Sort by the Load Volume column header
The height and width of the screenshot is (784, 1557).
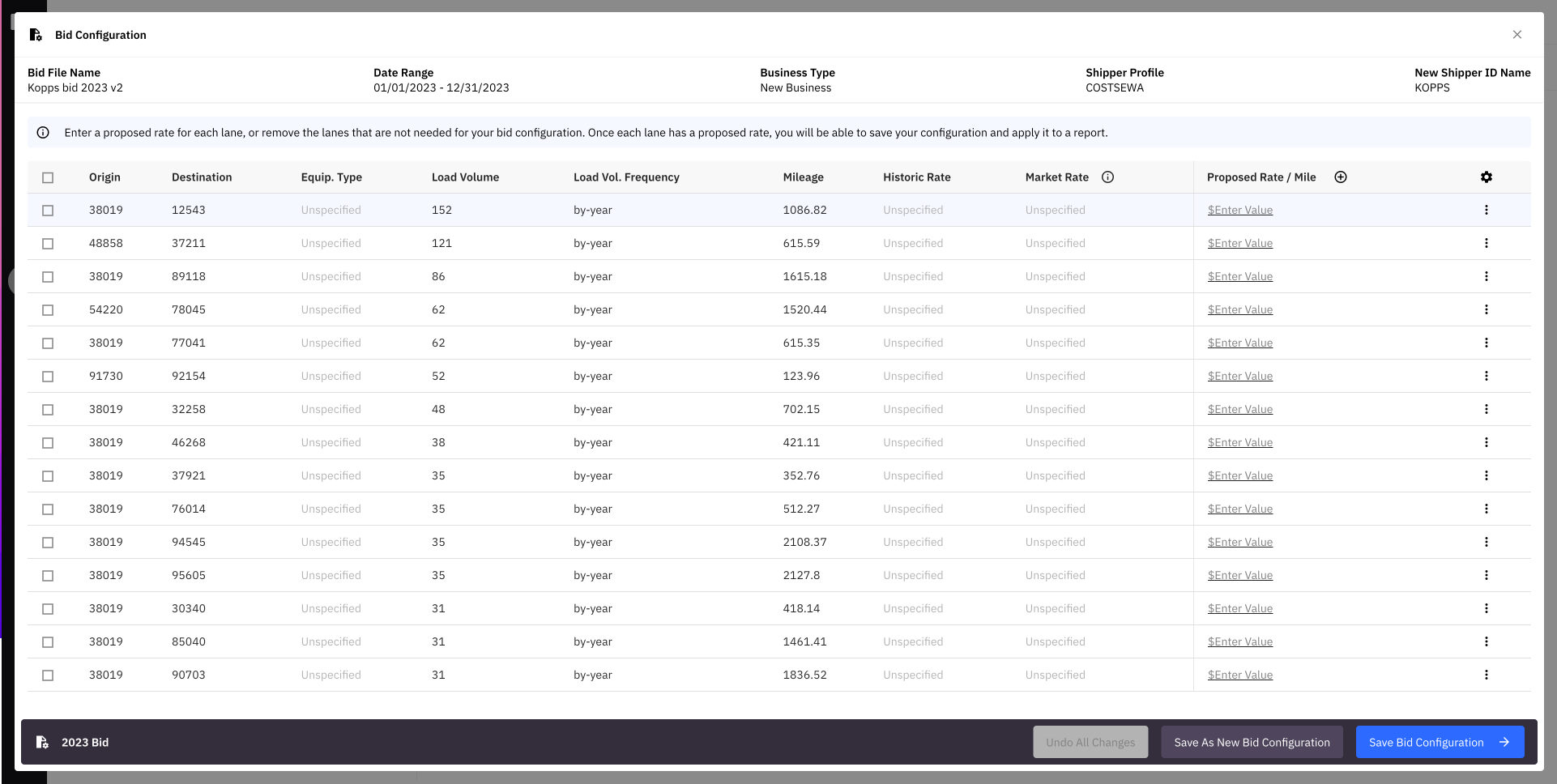click(x=465, y=177)
